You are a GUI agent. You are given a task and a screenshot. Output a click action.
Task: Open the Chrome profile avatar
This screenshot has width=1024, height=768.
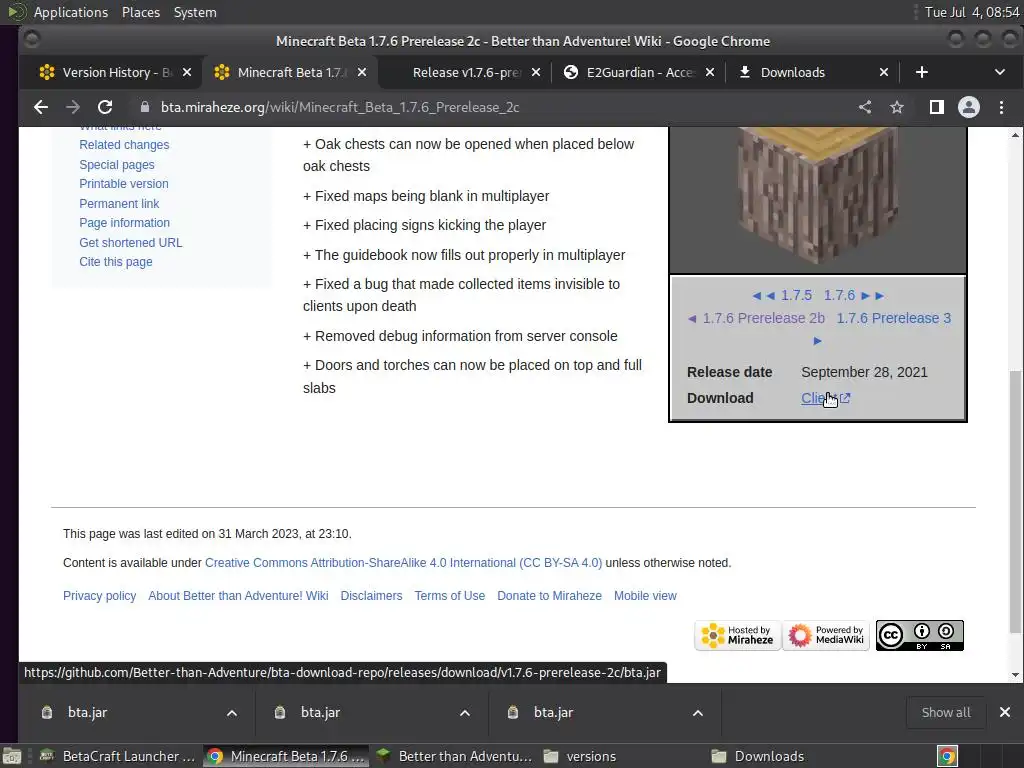968,107
